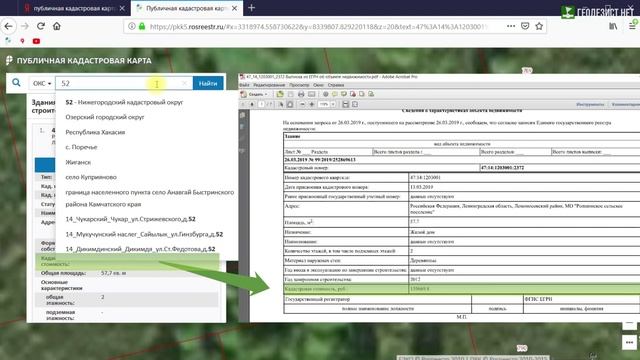Save page to Pocket icon

pyautogui.click(x=525, y=26)
